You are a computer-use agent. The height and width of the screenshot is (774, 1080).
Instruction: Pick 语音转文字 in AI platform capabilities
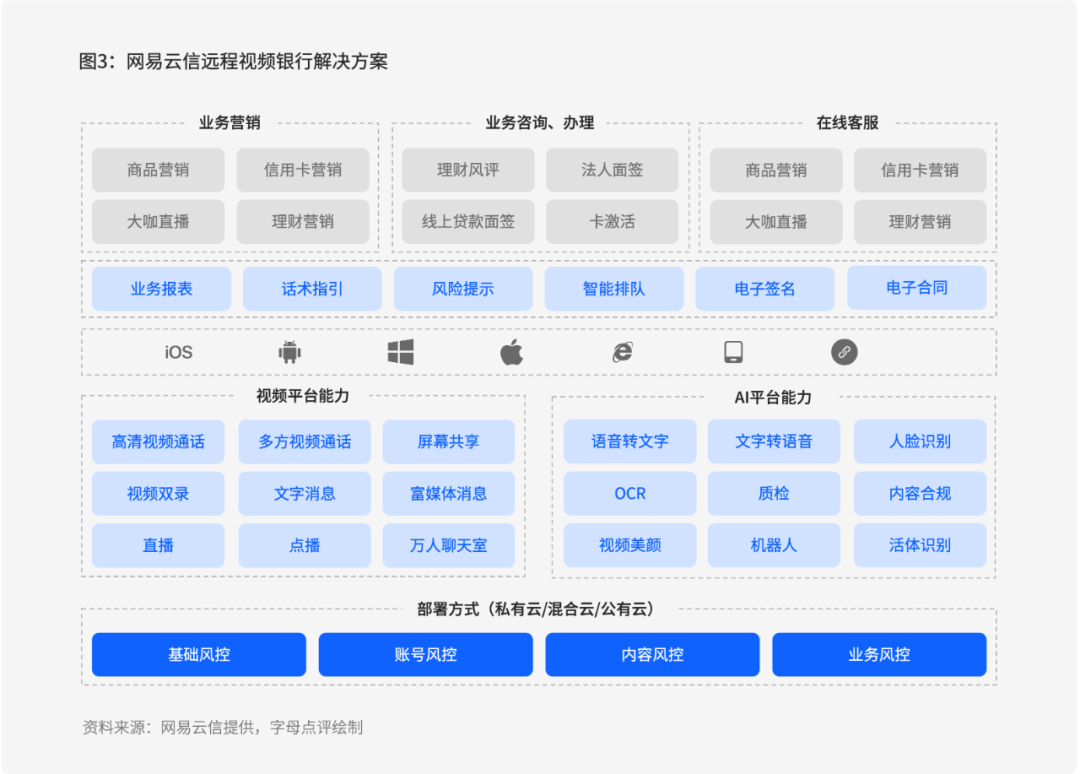click(x=630, y=441)
